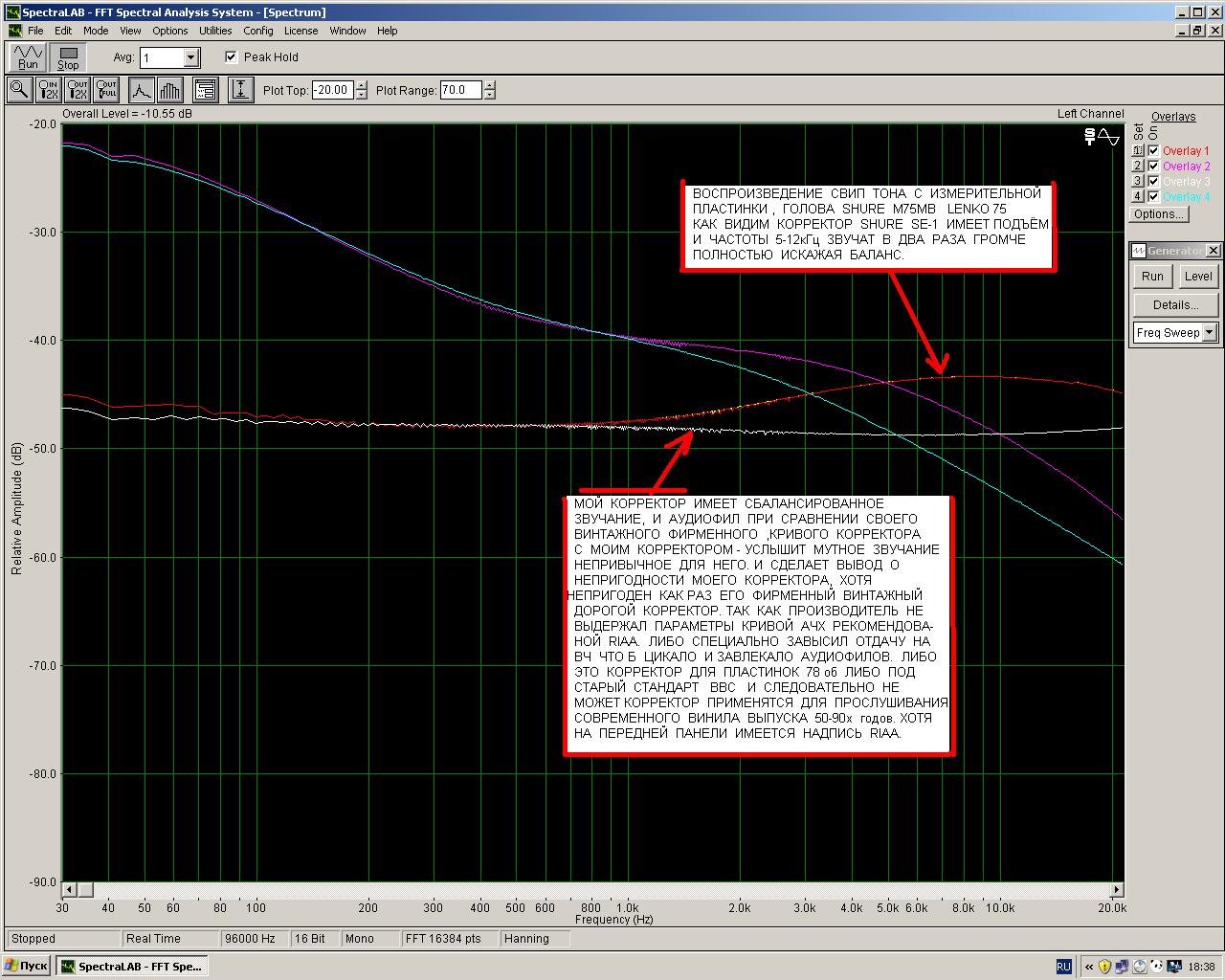1225x980 pixels.
Task: Set Overlay 1 with button 1
Action: pos(1138,151)
